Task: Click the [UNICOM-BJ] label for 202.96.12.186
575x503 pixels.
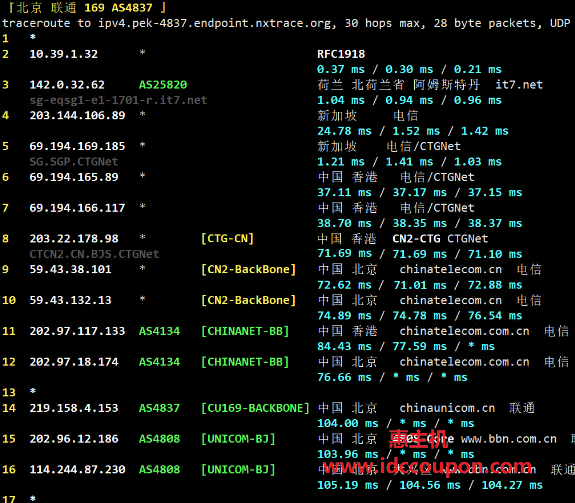Action: click(238, 439)
